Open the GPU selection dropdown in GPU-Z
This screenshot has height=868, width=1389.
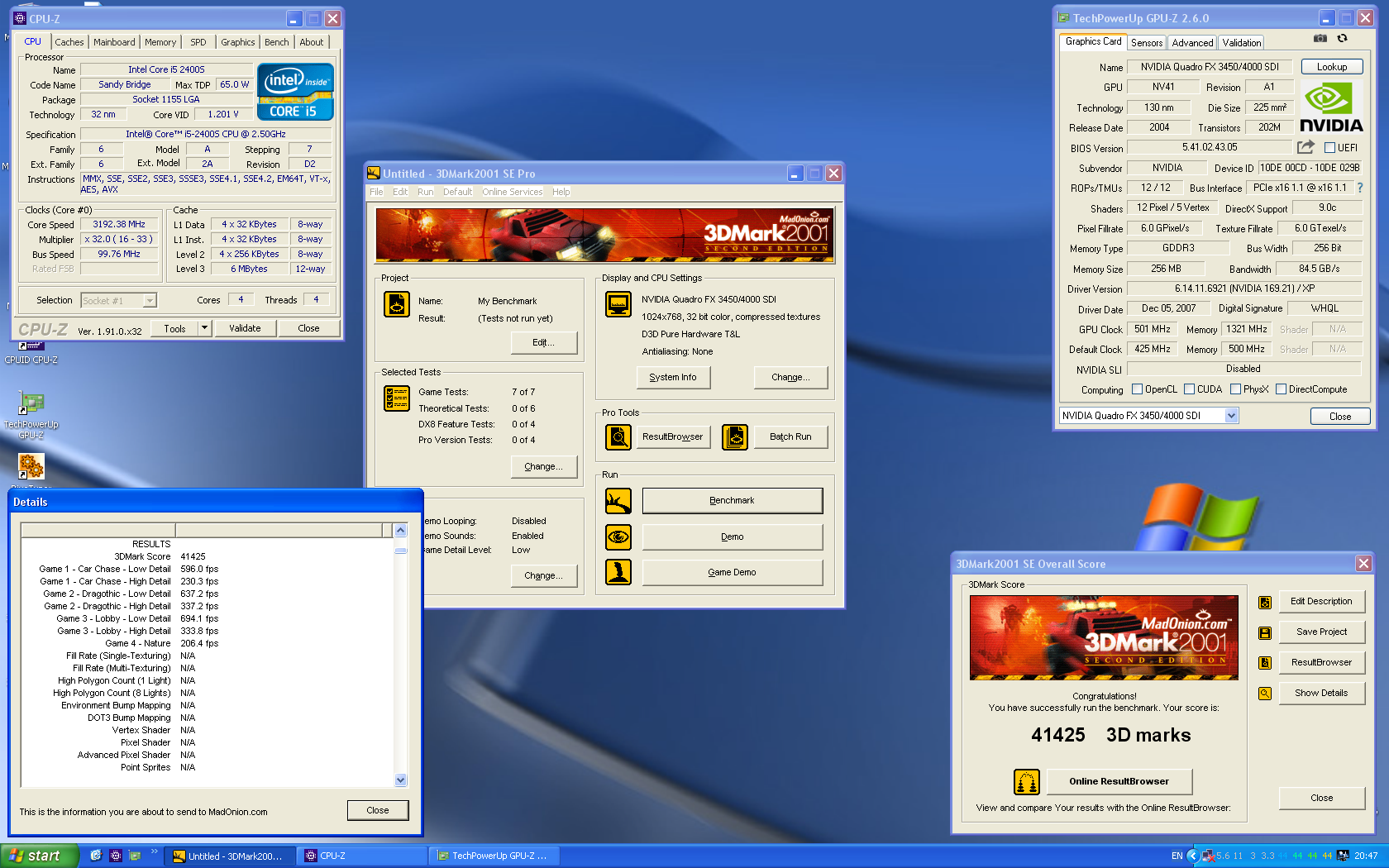[x=1231, y=416]
